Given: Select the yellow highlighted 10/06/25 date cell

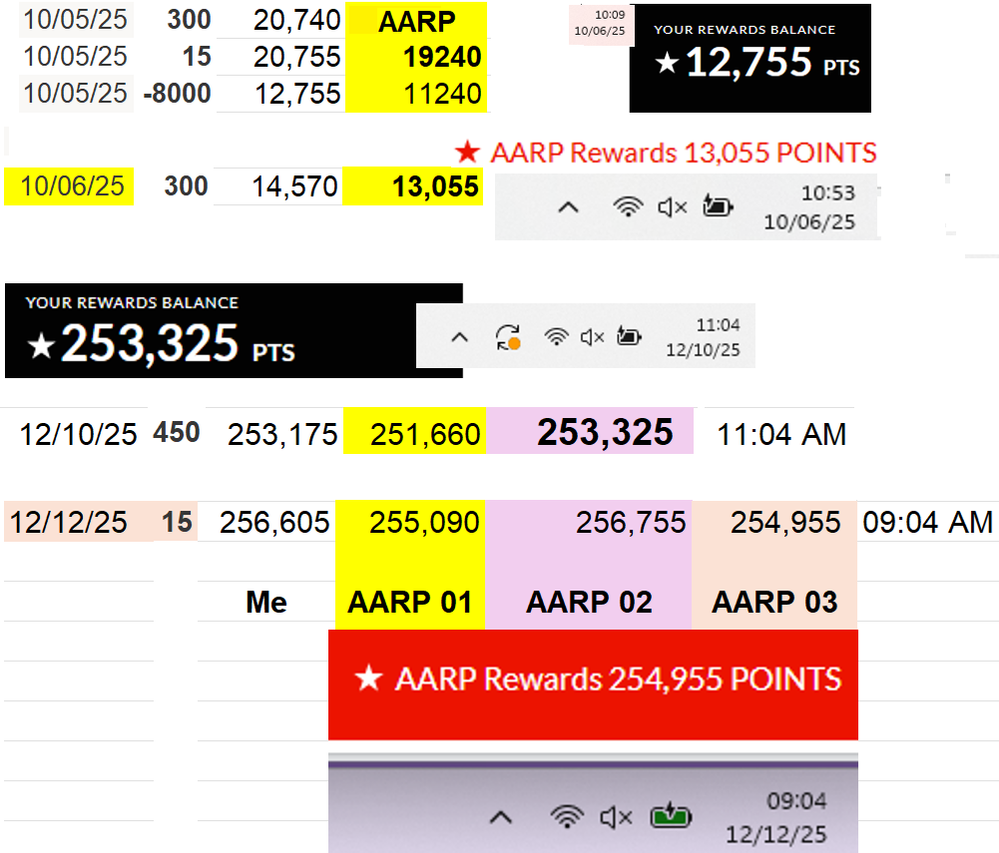Looking at the screenshot, I should tap(68, 185).
